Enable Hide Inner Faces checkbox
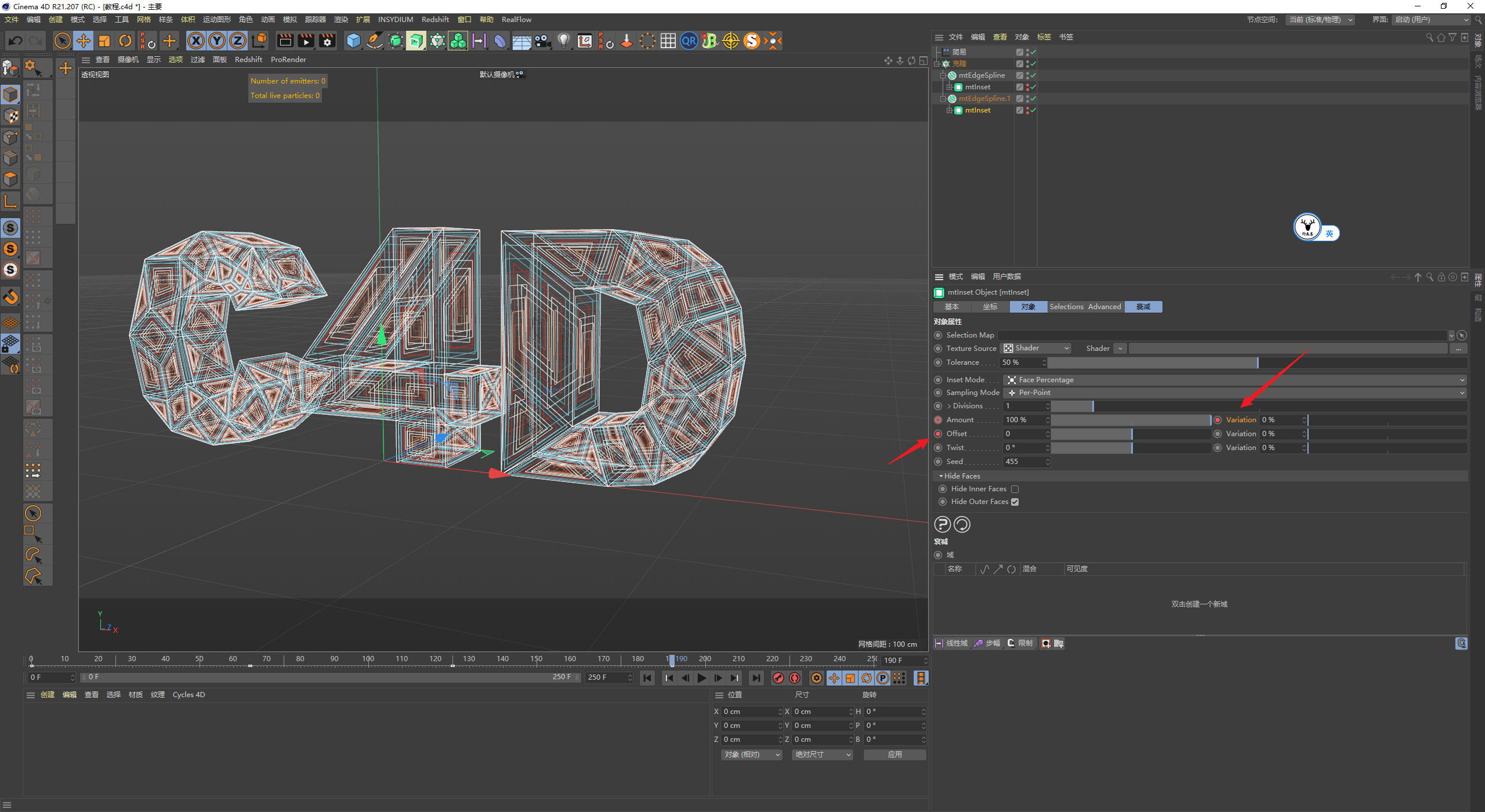 (x=1015, y=489)
